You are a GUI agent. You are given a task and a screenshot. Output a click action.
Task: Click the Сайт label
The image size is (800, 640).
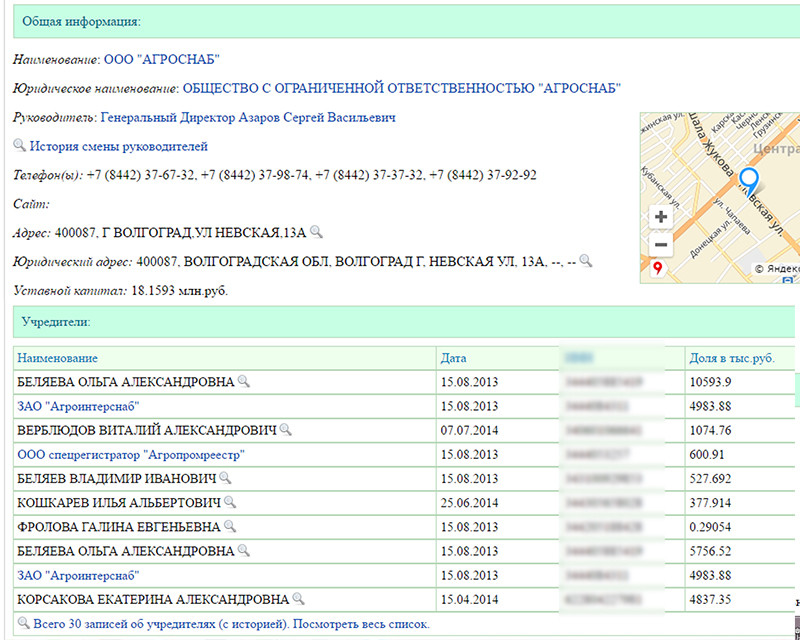click(31, 204)
